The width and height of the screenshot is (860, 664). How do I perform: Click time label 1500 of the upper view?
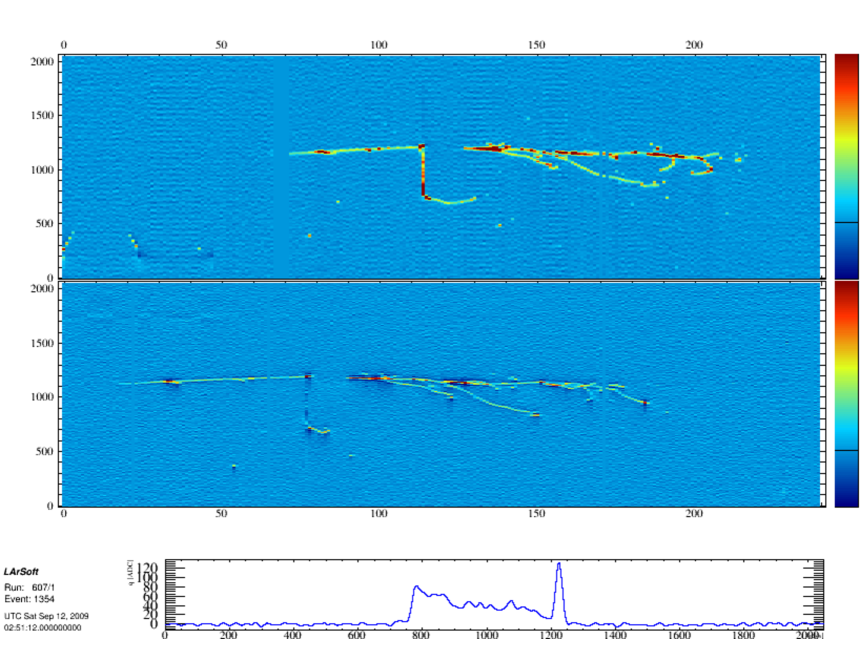click(x=42, y=115)
